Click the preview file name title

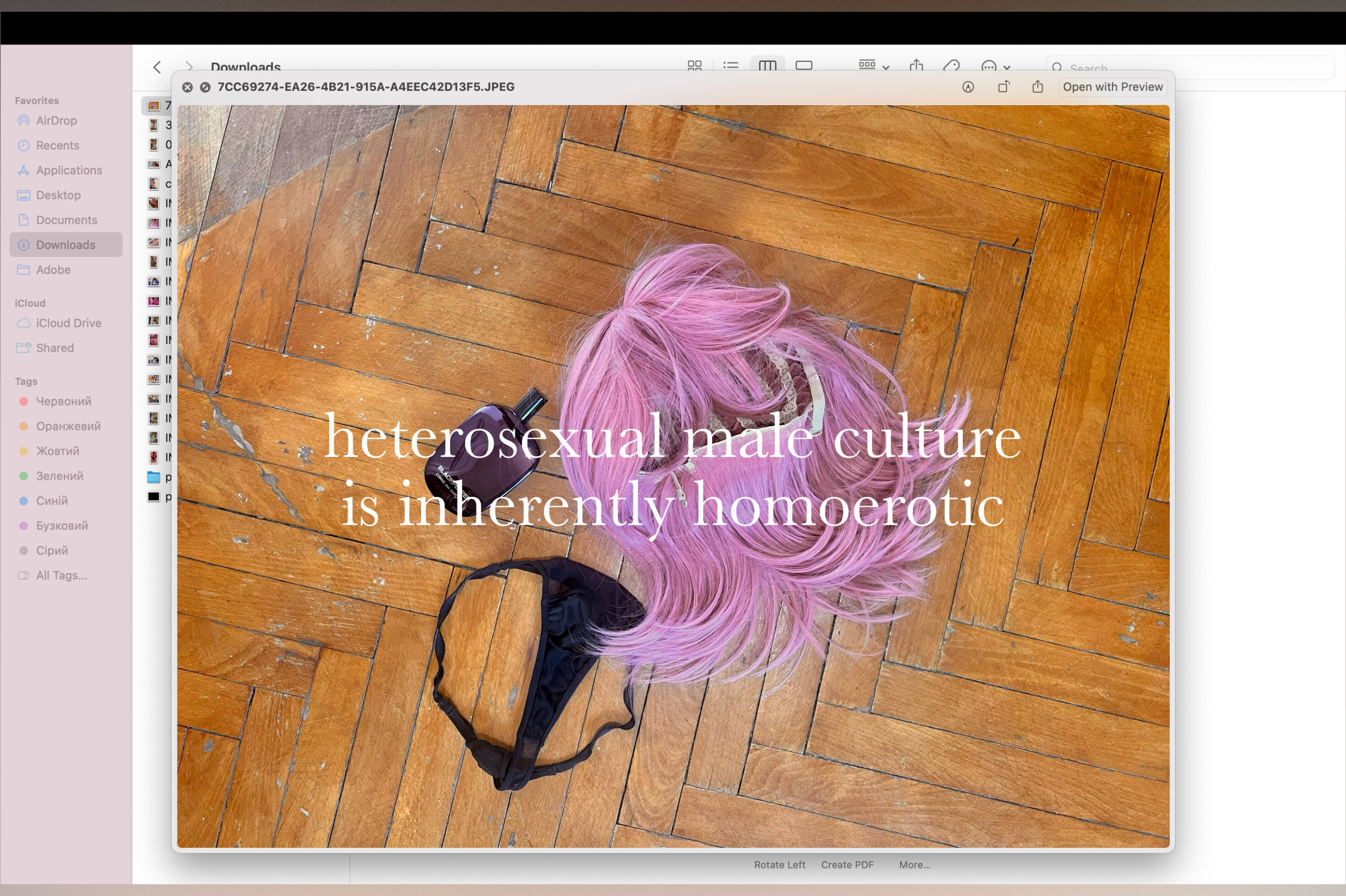click(366, 87)
